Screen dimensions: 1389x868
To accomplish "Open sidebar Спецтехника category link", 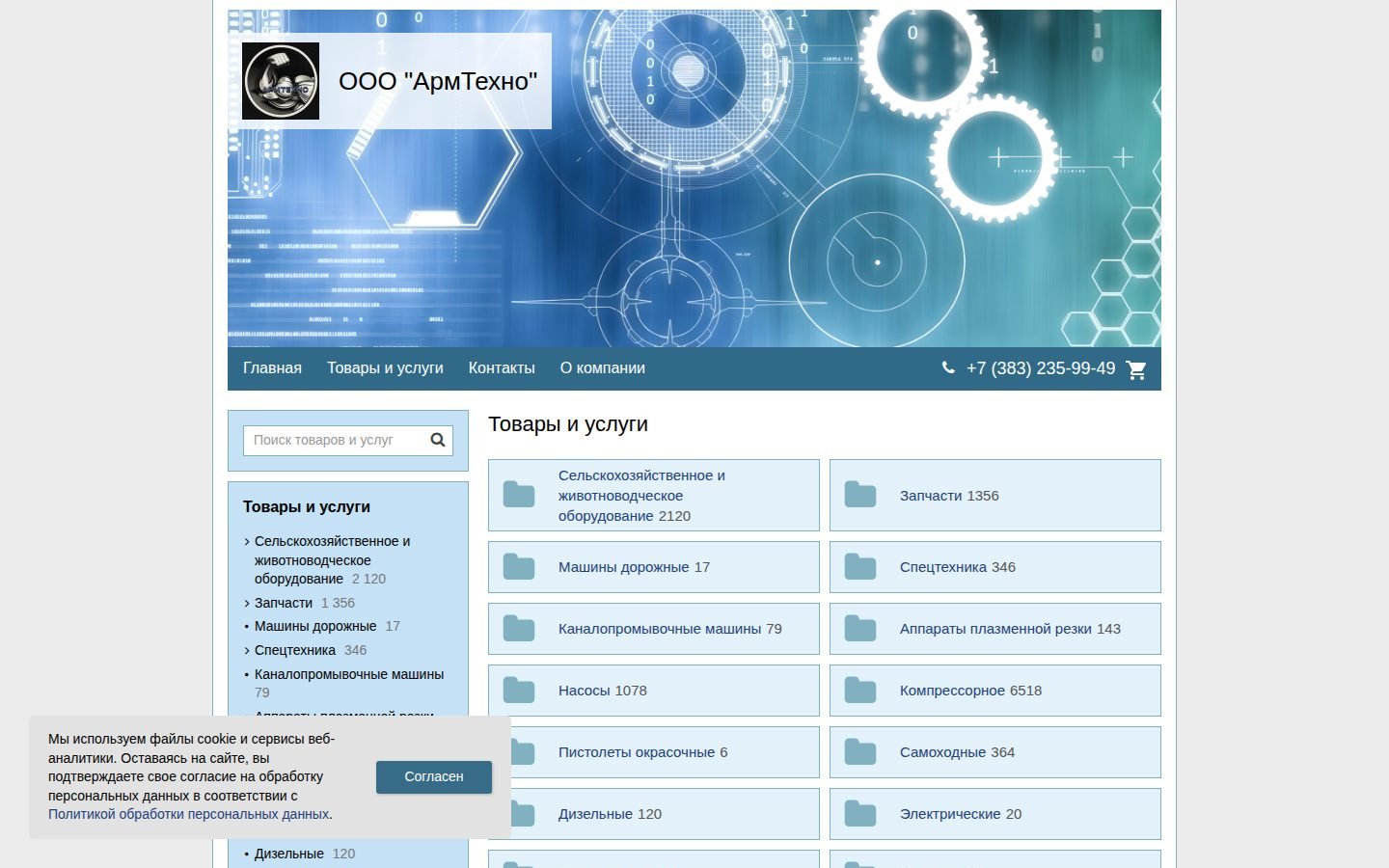I will coord(295,650).
